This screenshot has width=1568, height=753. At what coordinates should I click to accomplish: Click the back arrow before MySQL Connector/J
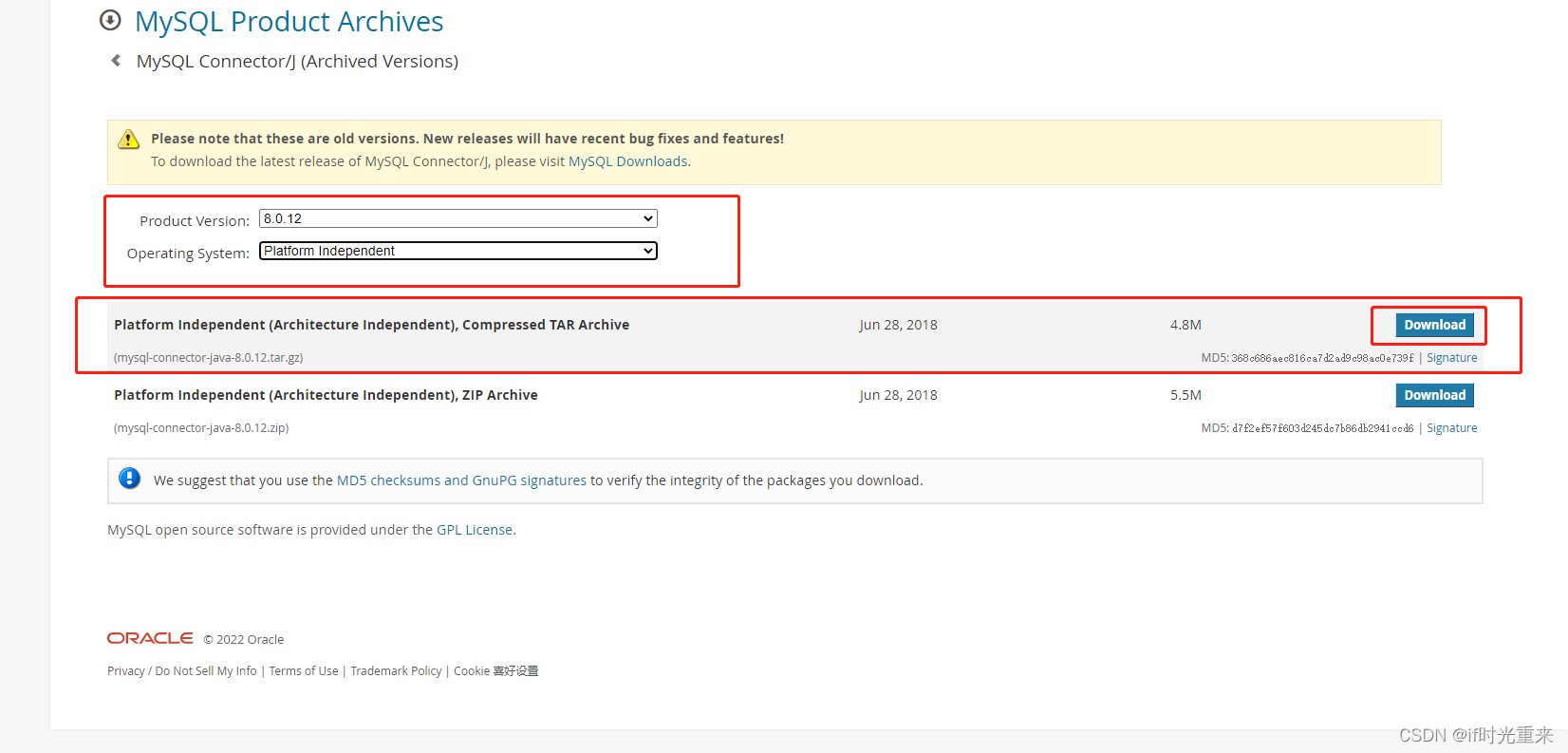coord(116,61)
